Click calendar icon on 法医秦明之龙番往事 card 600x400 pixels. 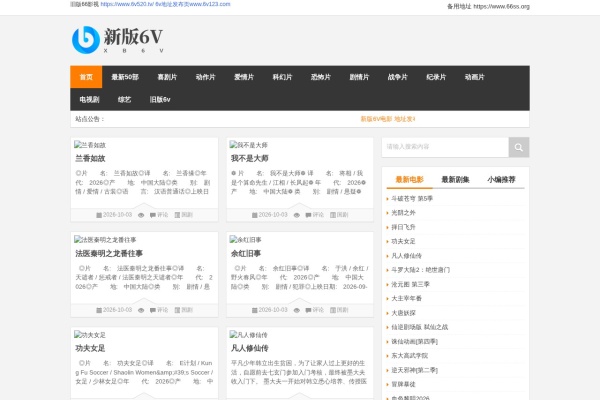point(99,310)
